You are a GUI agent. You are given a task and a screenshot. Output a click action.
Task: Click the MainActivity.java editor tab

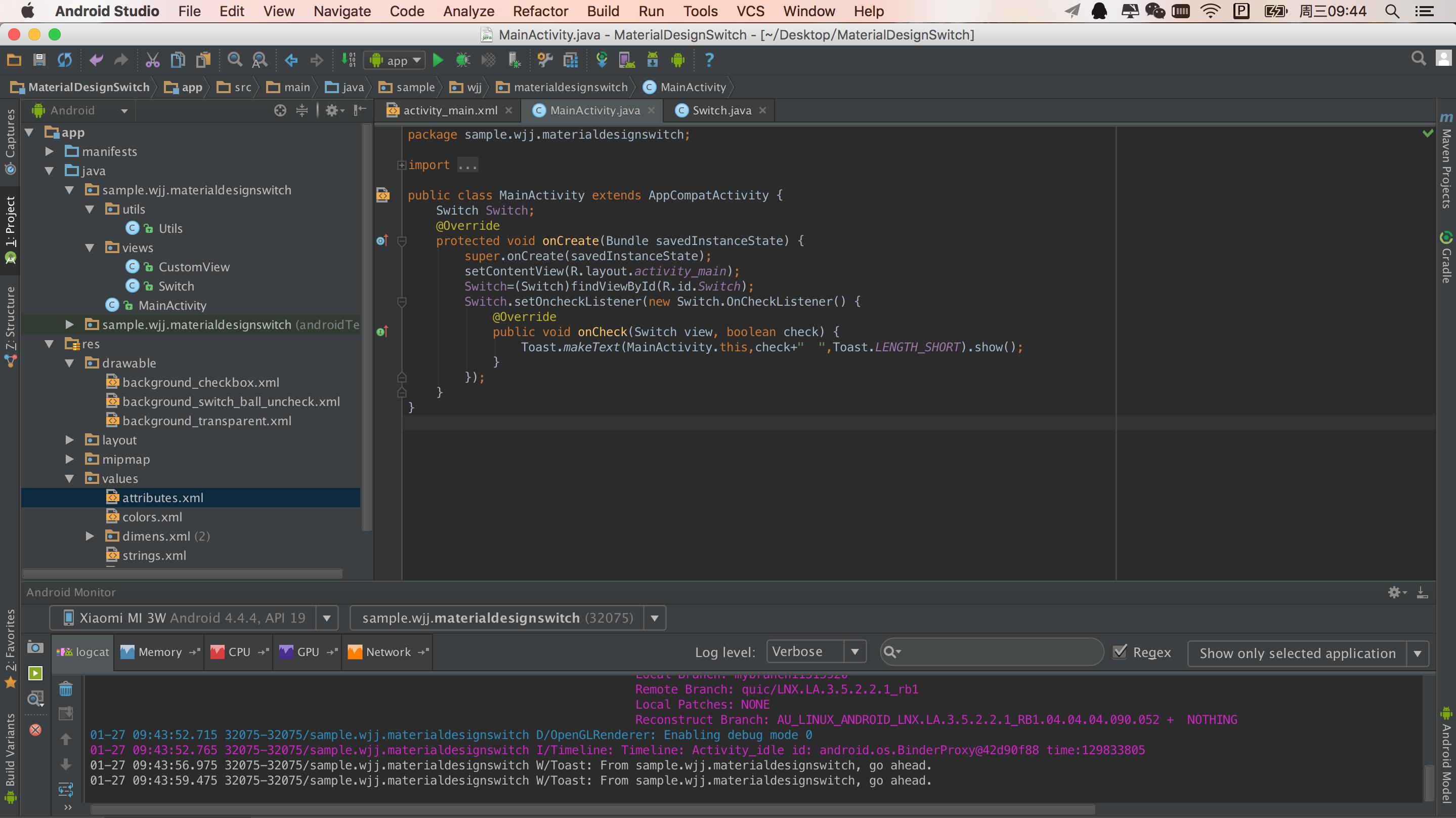point(590,109)
